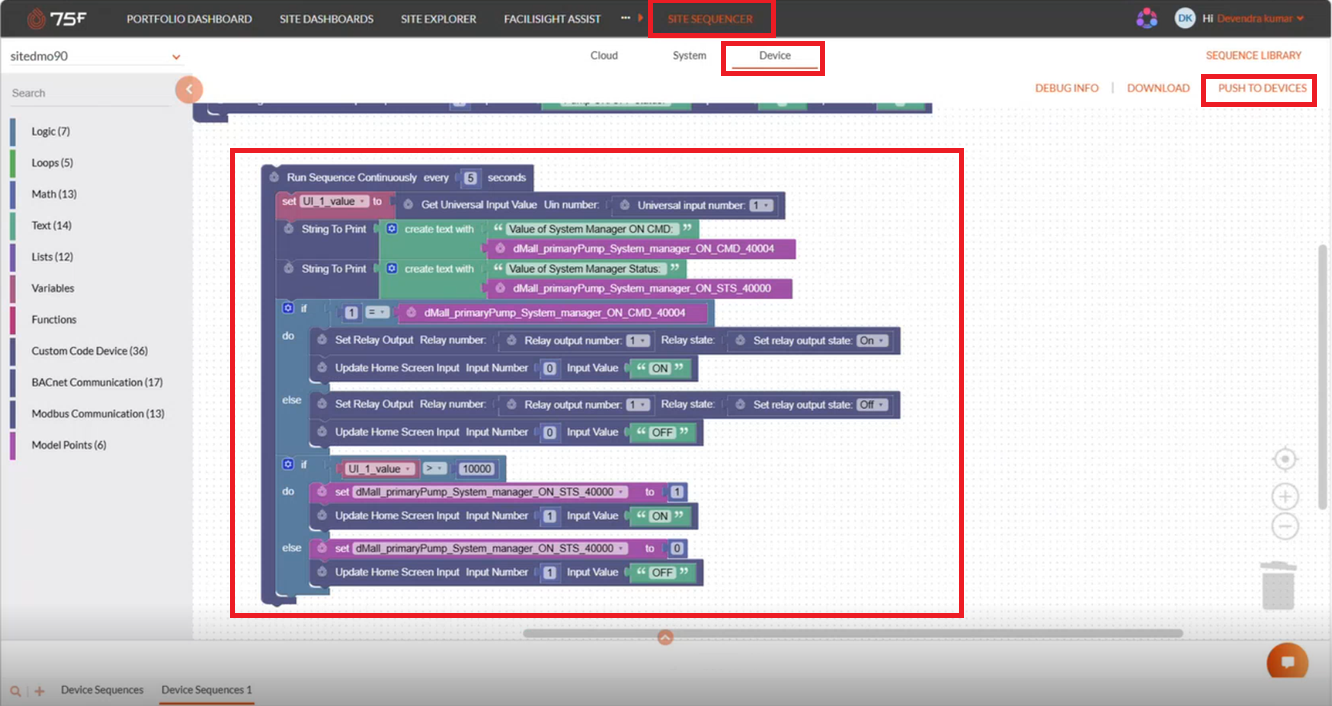Open the equals operator dropdown in first if
Image resolution: width=1332 pixels, height=706 pixels.
tap(377, 313)
